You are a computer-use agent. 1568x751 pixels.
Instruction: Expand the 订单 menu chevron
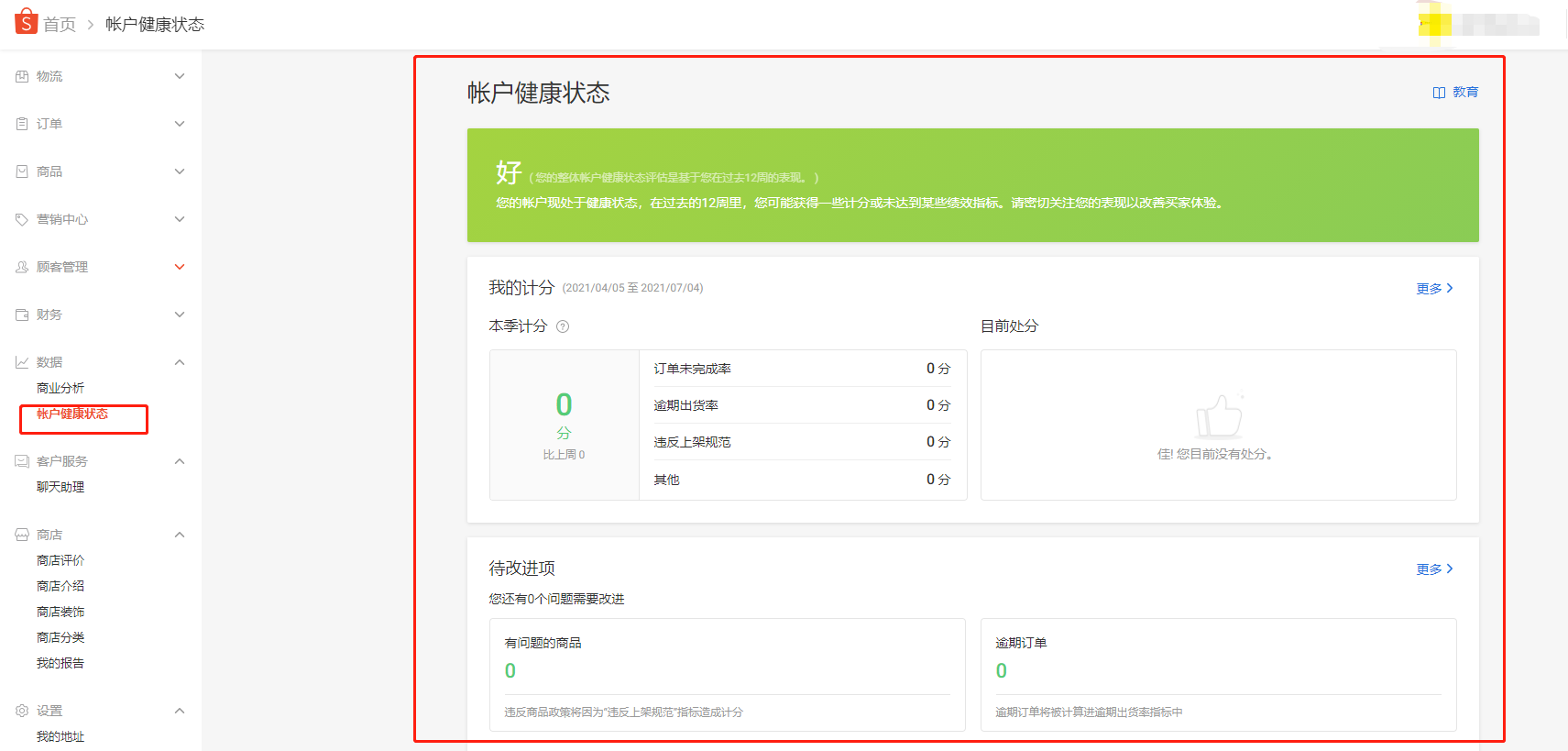(x=180, y=124)
